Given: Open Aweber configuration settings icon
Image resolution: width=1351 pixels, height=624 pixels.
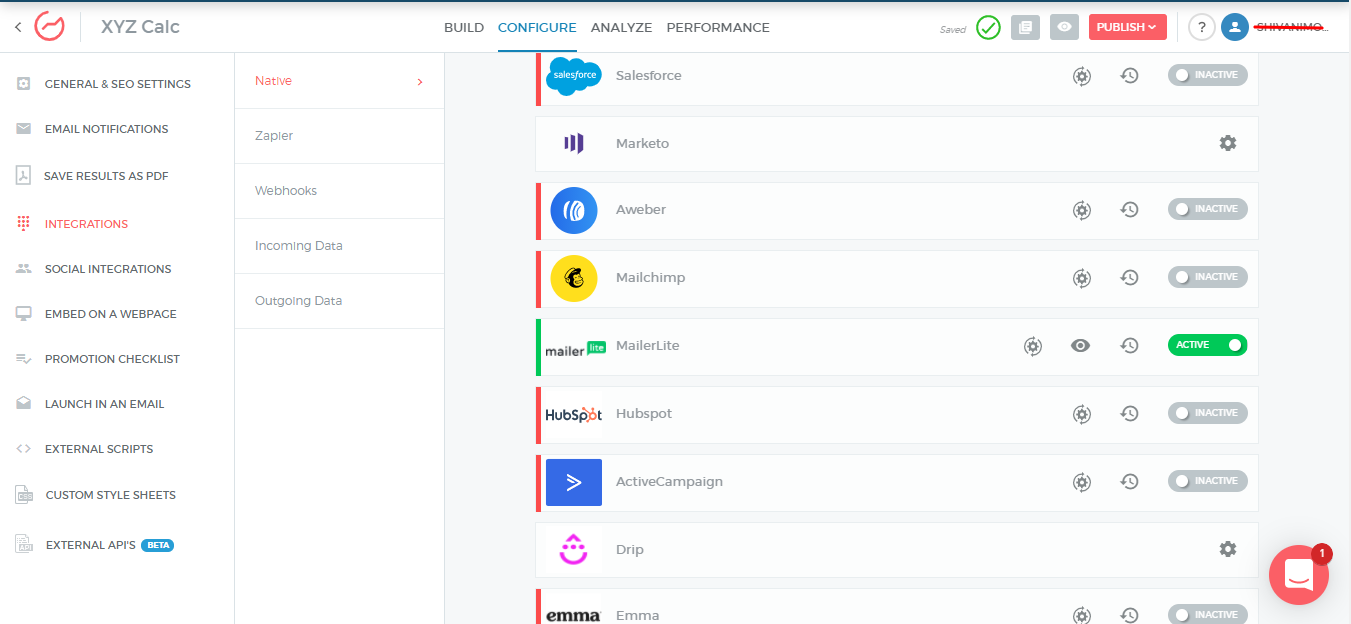Looking at the screenshot, I should point(1082,210).
